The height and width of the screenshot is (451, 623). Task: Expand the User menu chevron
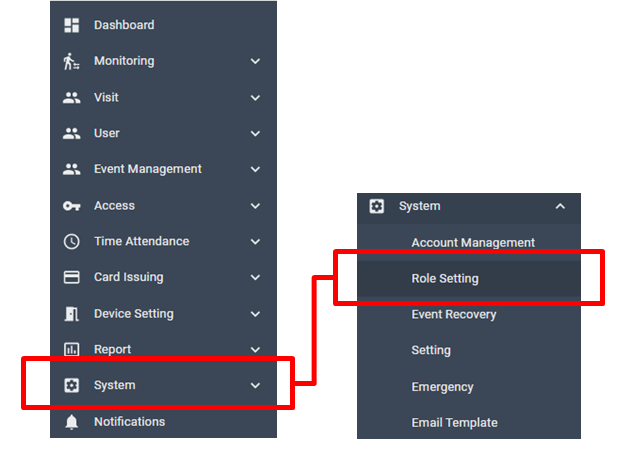click(x=255, y=134)
